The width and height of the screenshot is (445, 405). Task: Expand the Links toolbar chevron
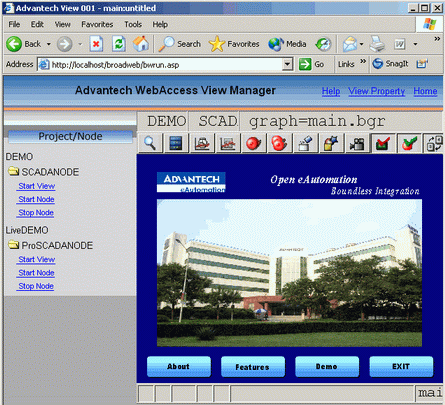[x=363, y=62]
